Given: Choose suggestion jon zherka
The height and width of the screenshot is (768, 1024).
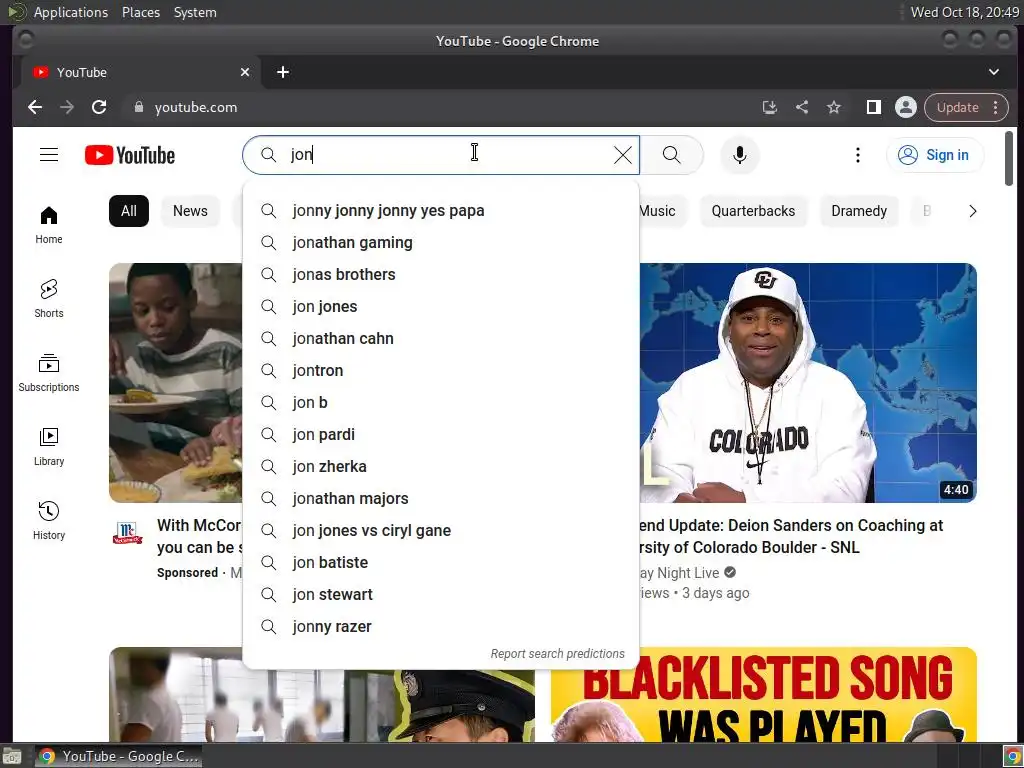Looking at the screenshot, I should pos(441,467).
